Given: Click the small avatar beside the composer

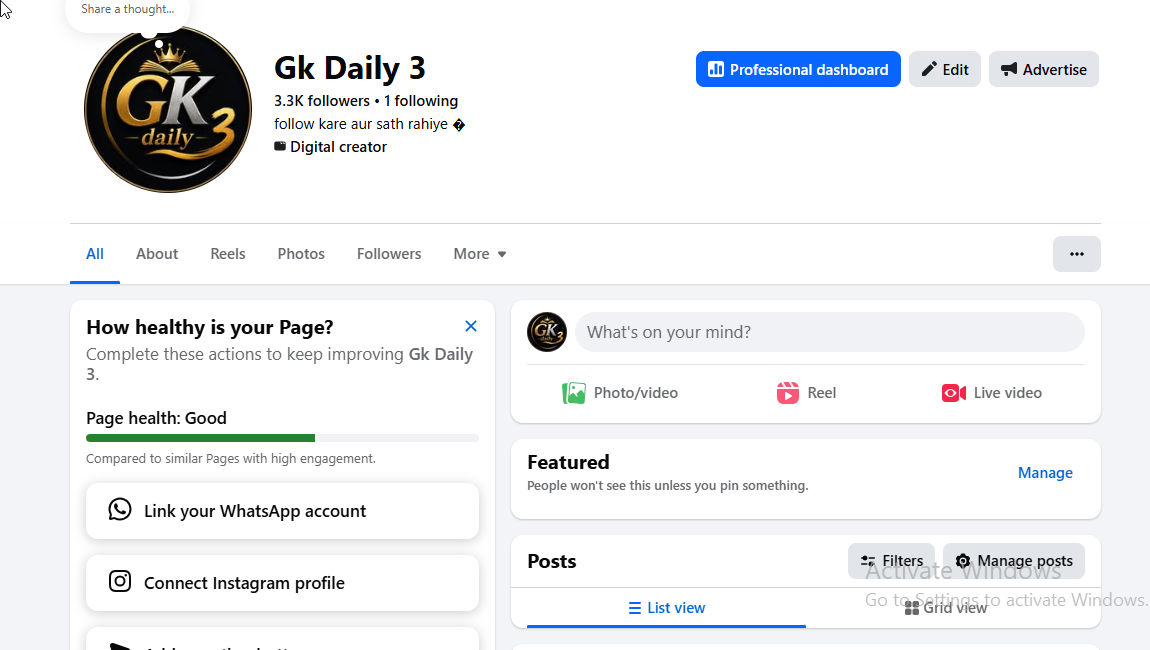Looking at the screenshot, I should pos(547,332).
